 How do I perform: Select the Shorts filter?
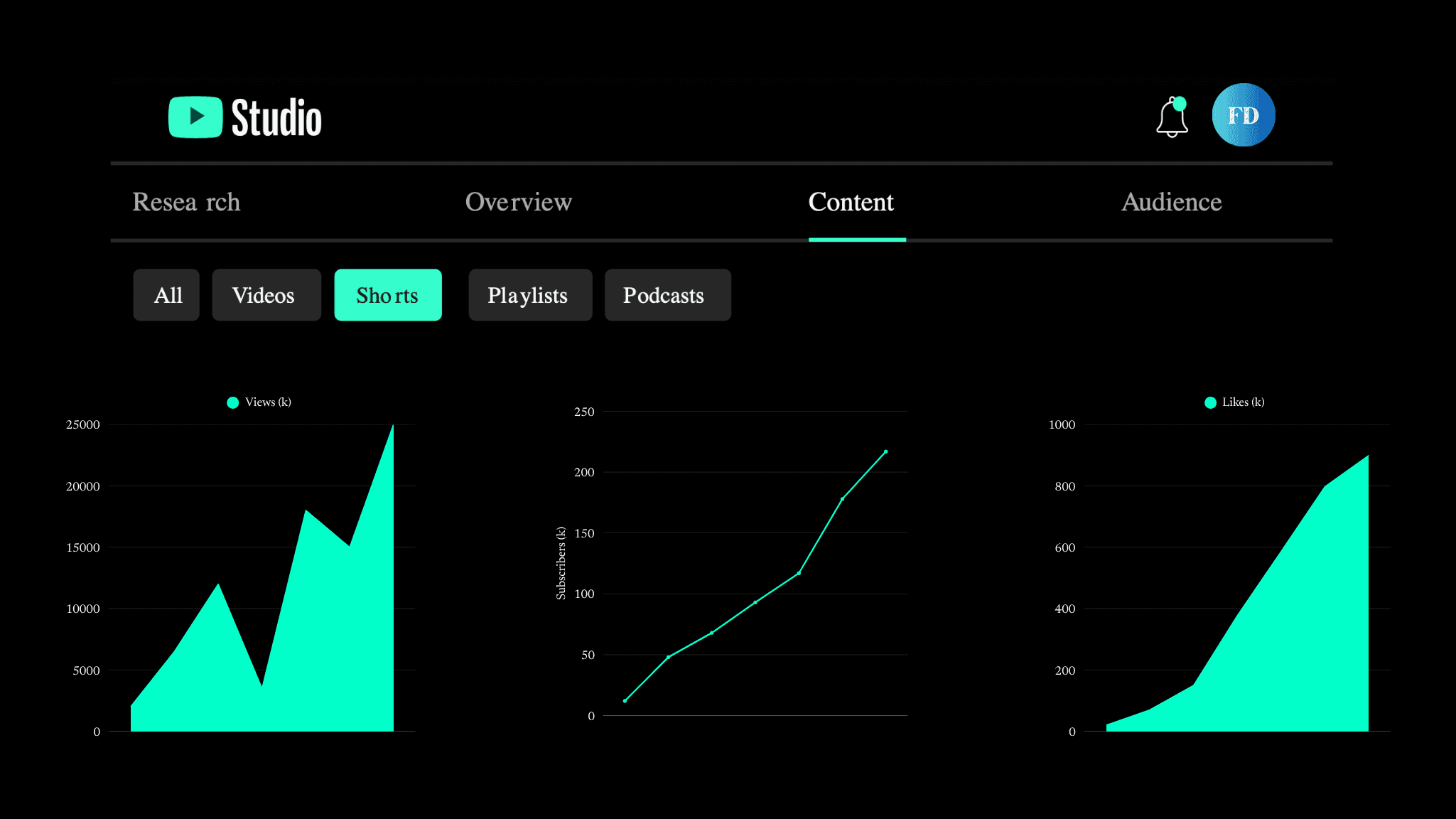pyautogui.click(x=388, y=295)
